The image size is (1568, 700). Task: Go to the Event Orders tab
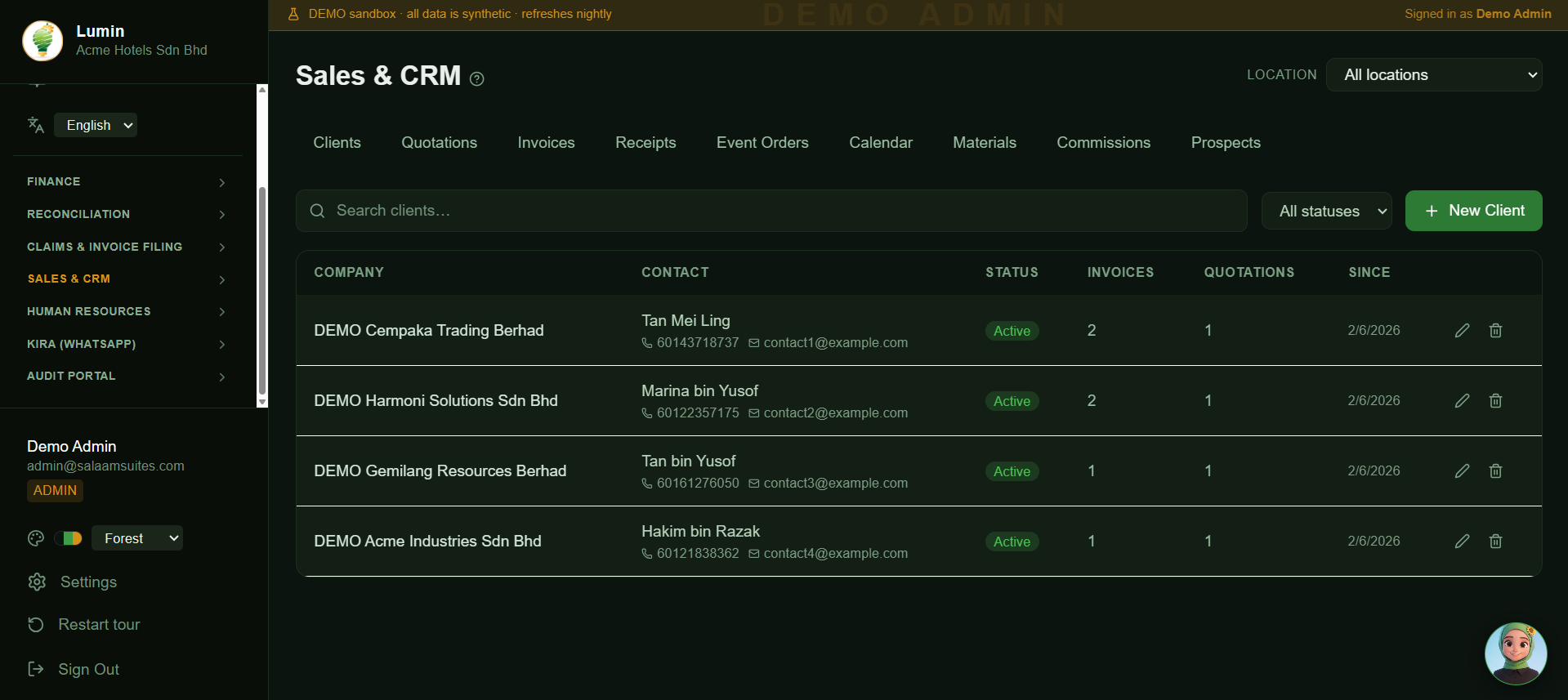coord(762,142)
